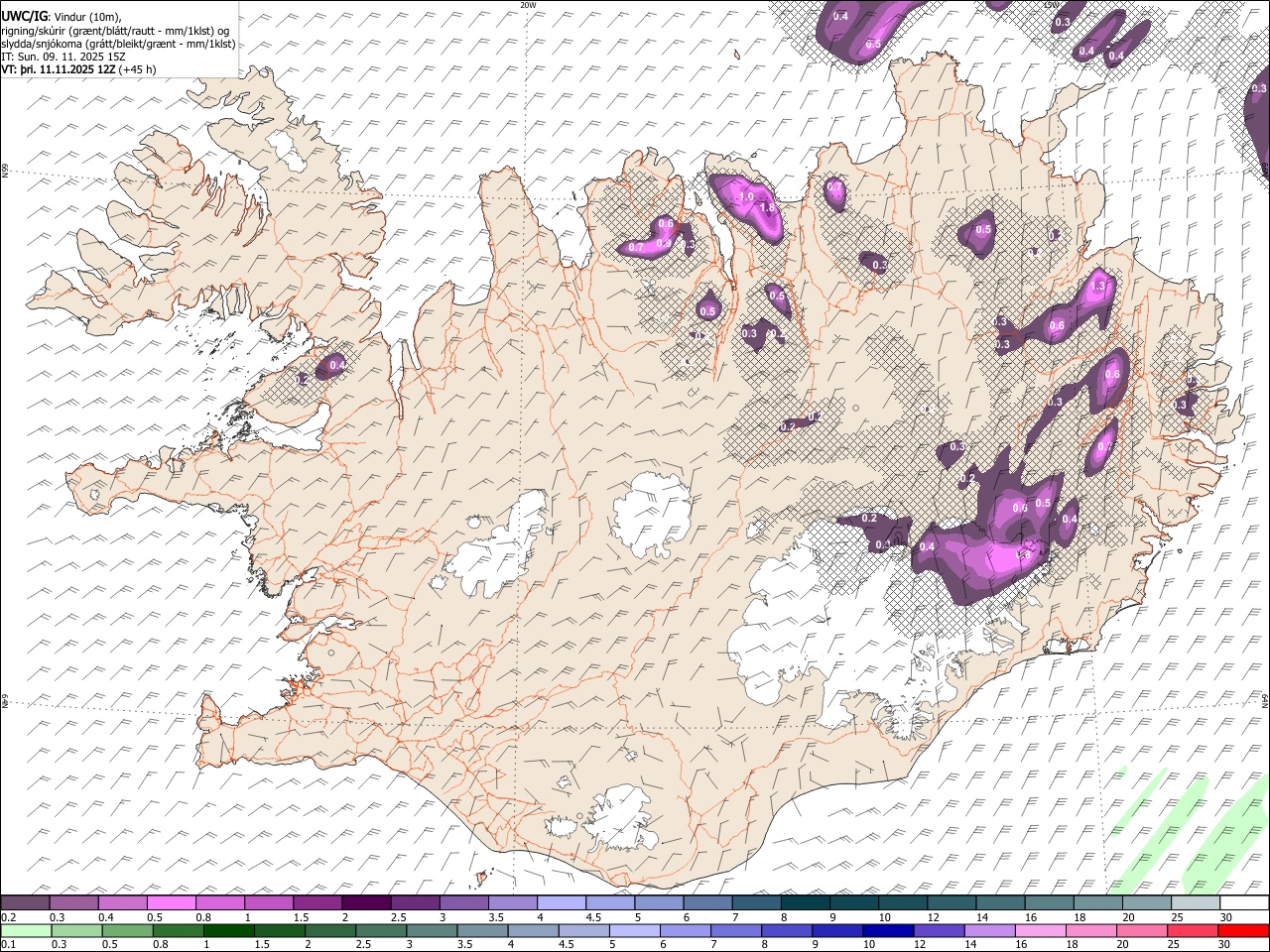Click the 'rigning/skúrir' legend description line
This screenshot has width=1270, height=952.
[x=115, y=31]
